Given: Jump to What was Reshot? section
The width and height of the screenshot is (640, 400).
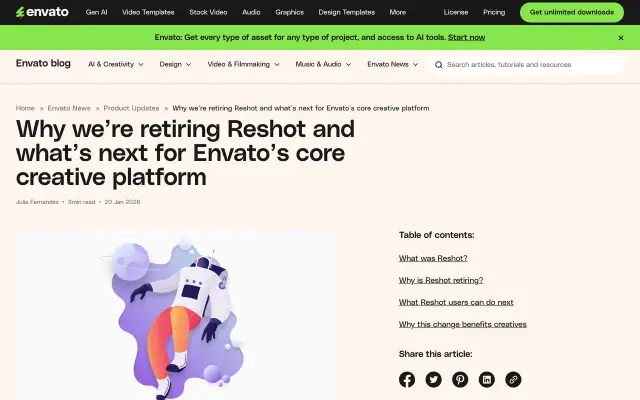Looking at the screenshot, I should click(x=433, y=258).
